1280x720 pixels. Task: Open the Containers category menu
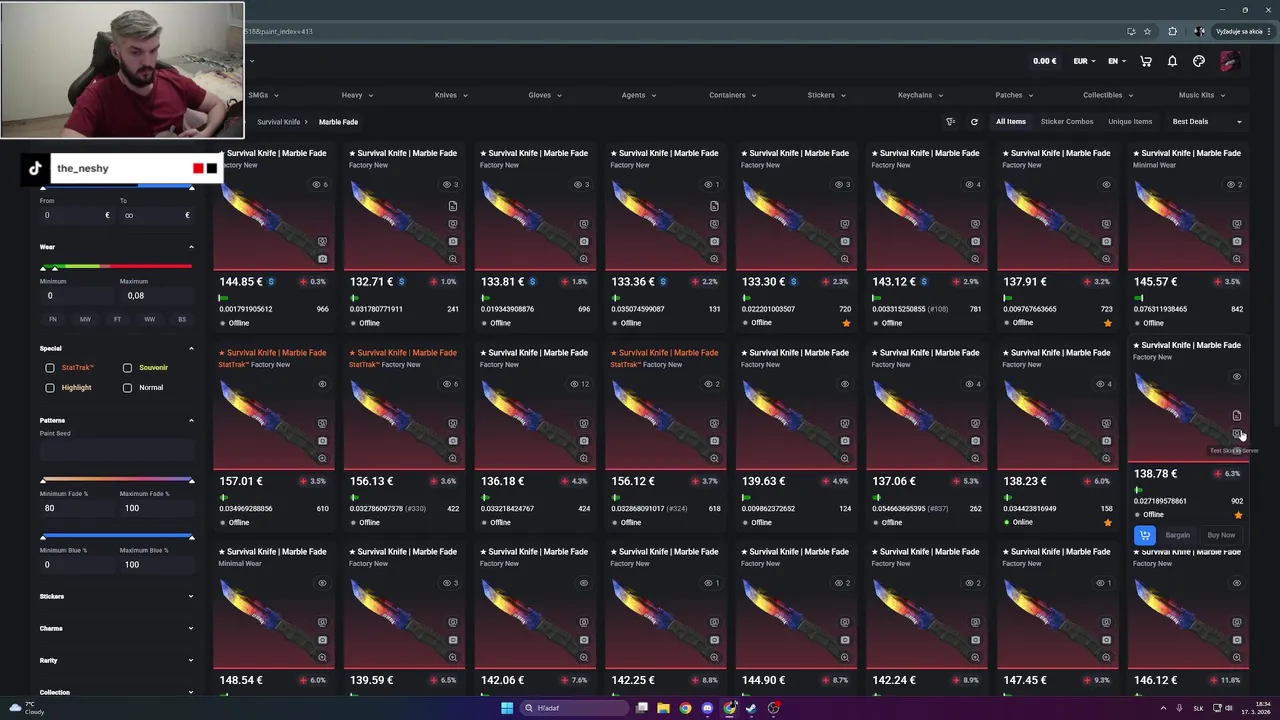pos(733,95)
